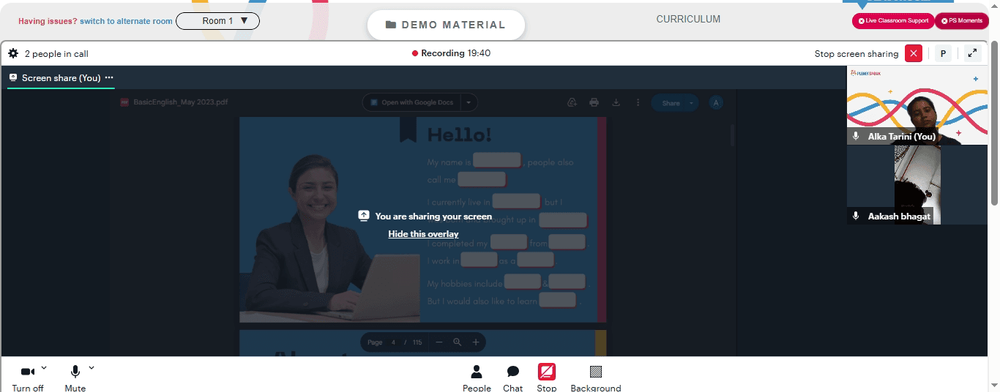Click the magnifier zoom icon in PDF page bar
The width and height of the screenshot is (1000, 392).
(457, 342)
